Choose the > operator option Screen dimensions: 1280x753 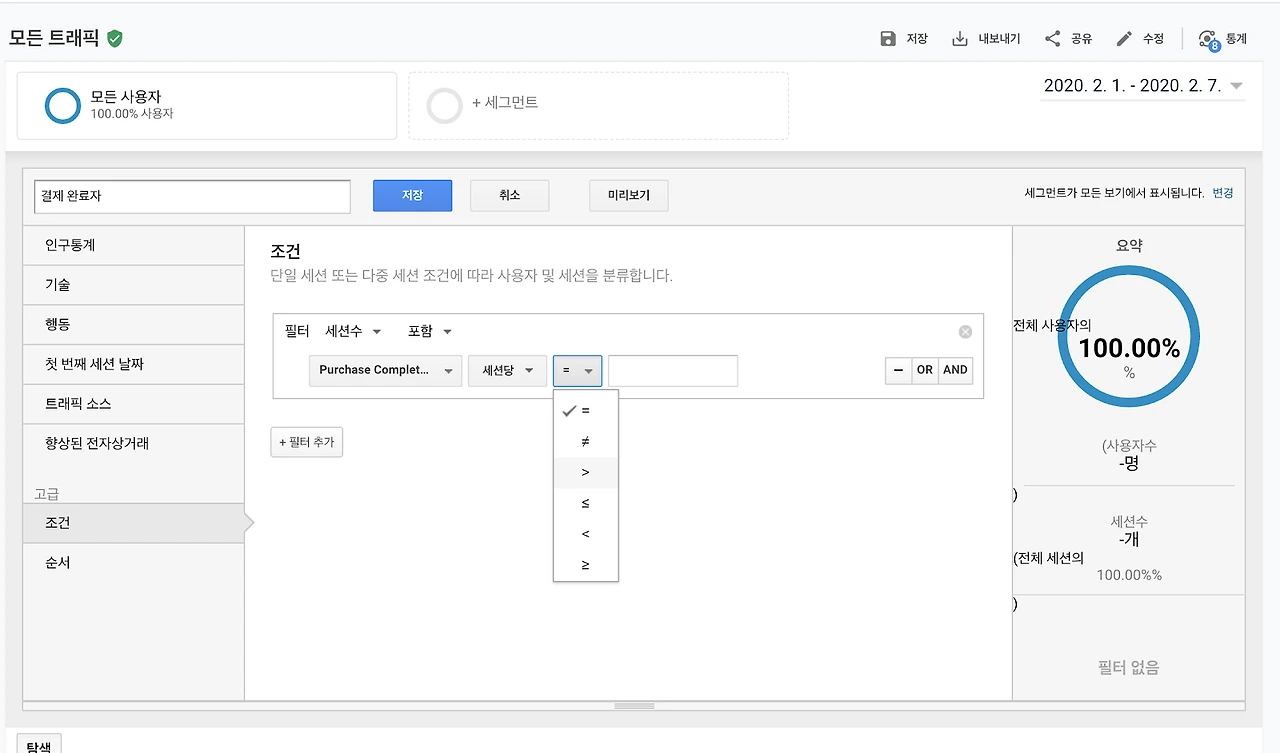(586, 472)
